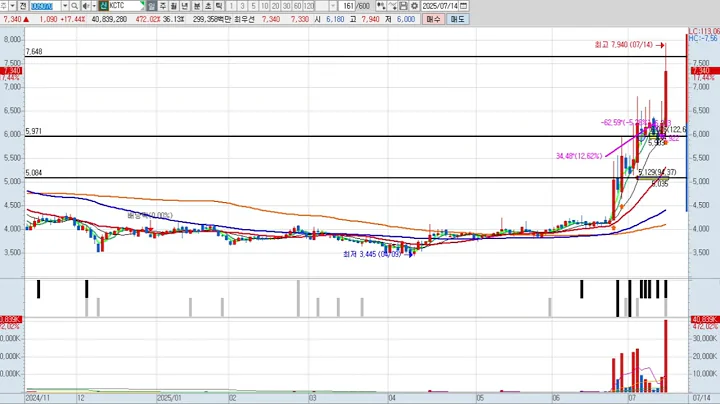Click the stock search magnifier icon

74,6
